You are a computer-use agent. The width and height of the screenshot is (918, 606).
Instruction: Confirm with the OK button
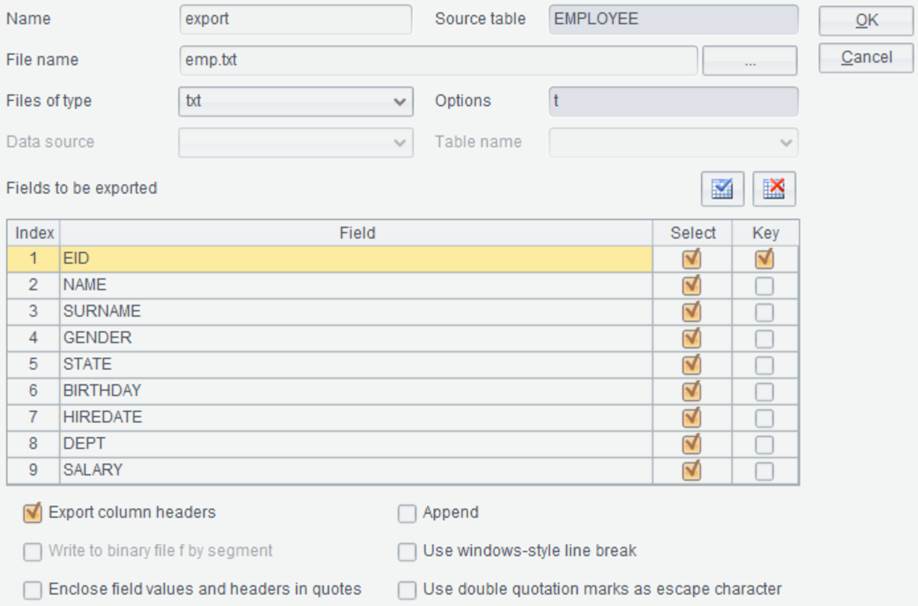coord(866,20)
